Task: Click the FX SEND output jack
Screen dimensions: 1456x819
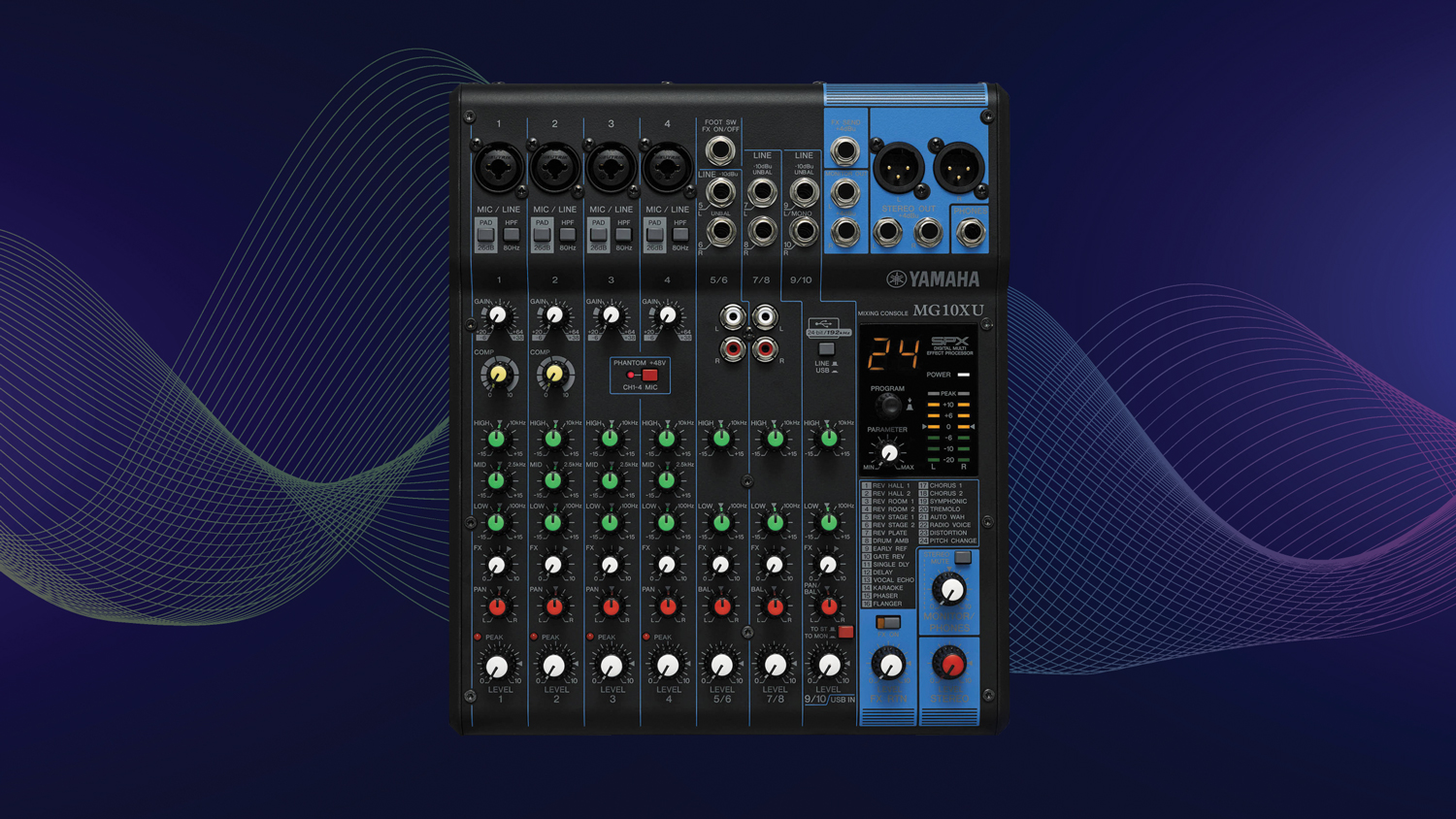Action: point(845,150)
